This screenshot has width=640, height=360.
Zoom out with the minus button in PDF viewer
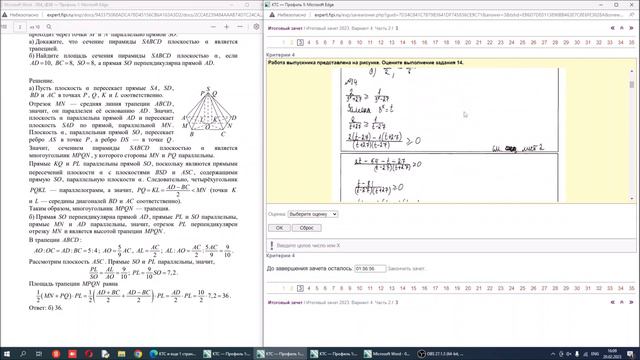click(213, 27)
